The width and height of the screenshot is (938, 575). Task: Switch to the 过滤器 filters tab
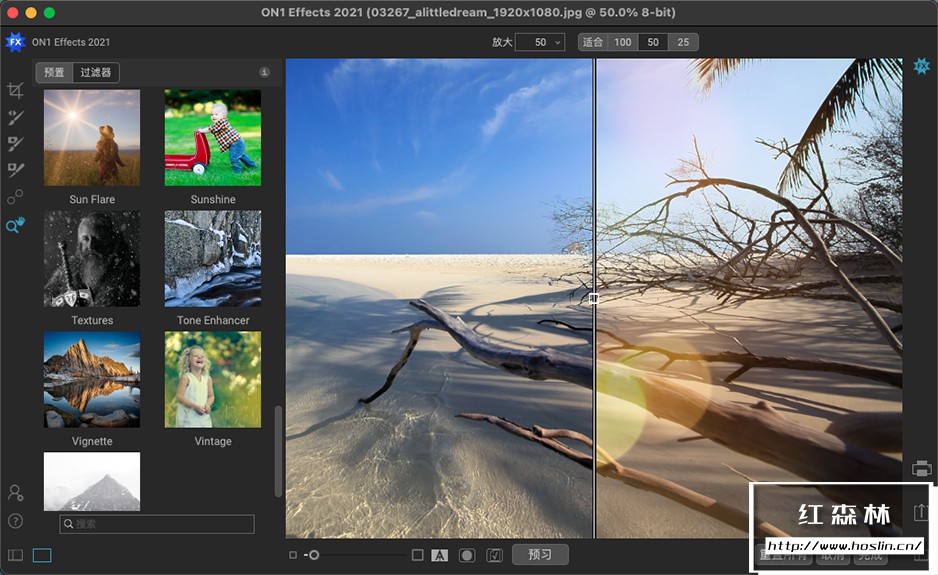[96, 72]
